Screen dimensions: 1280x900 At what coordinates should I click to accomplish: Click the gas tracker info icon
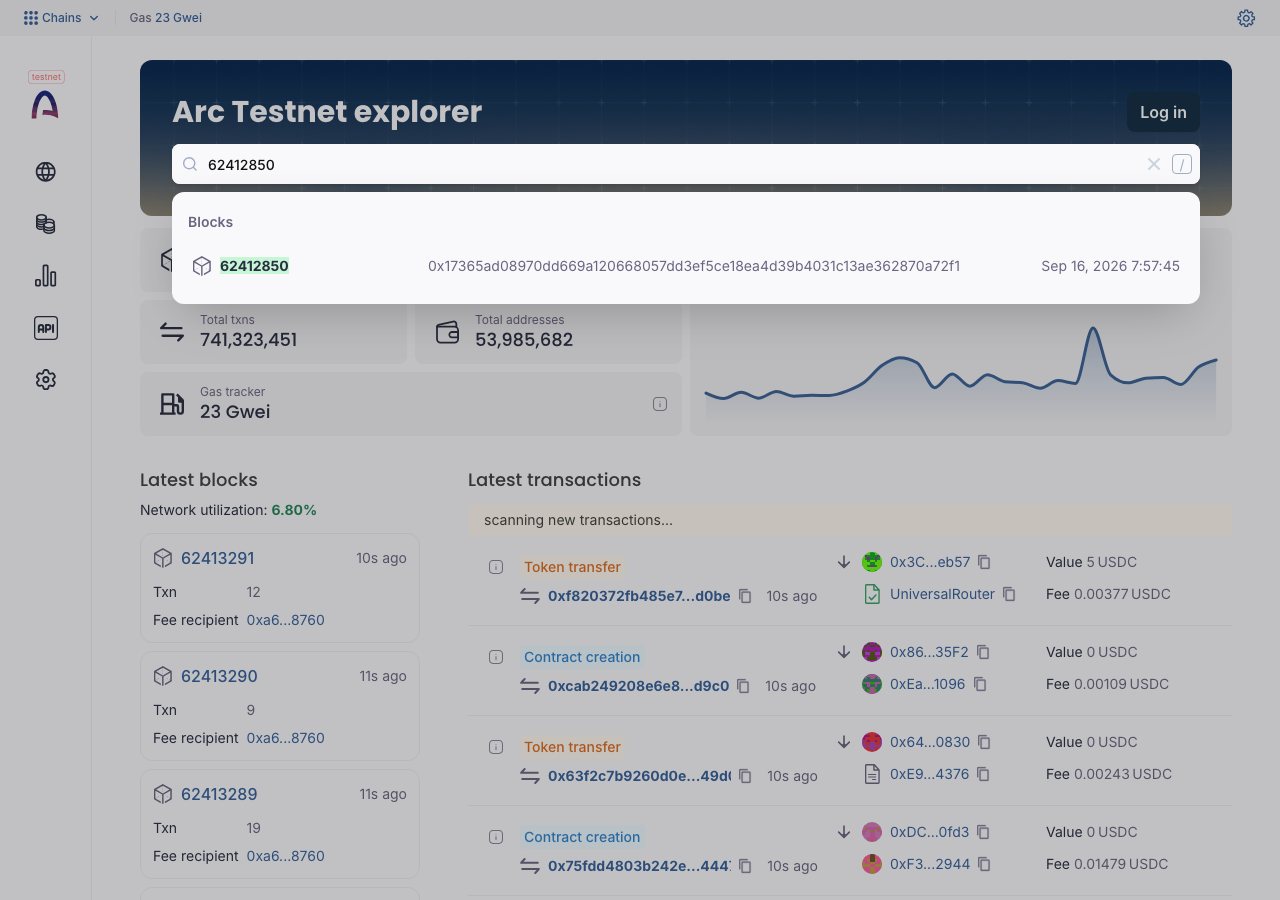(x=660, y=404)
